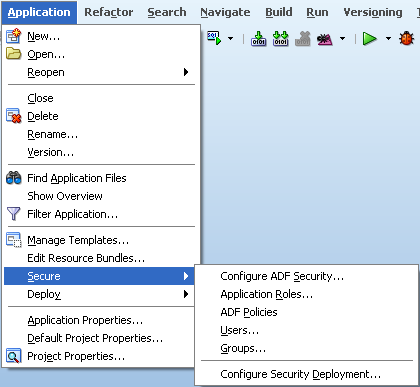
Task: Click the Delete application icon
Action: click(x=14, y=116)
